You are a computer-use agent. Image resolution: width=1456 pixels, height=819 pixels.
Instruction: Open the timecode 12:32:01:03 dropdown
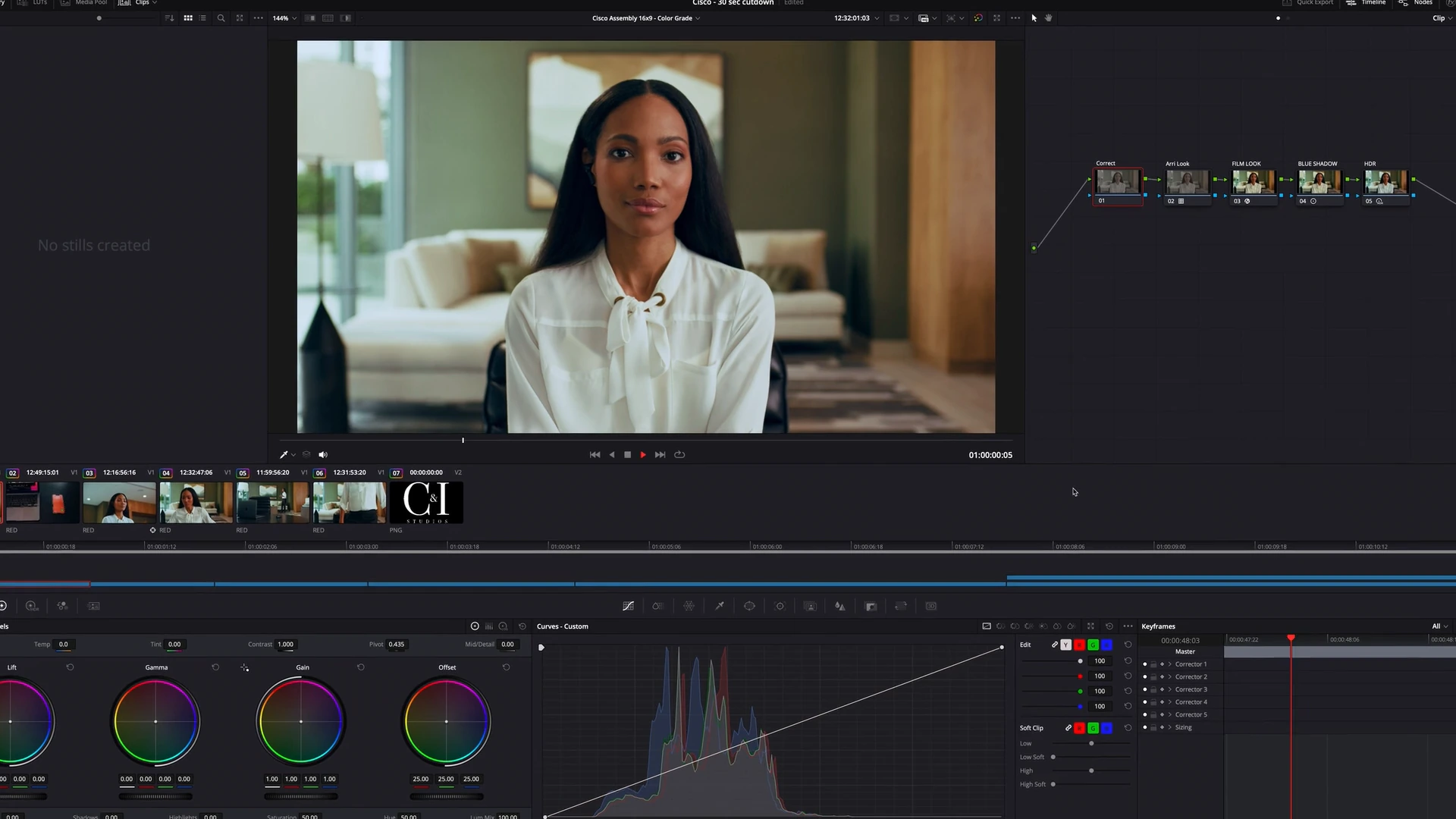point(856,18)
